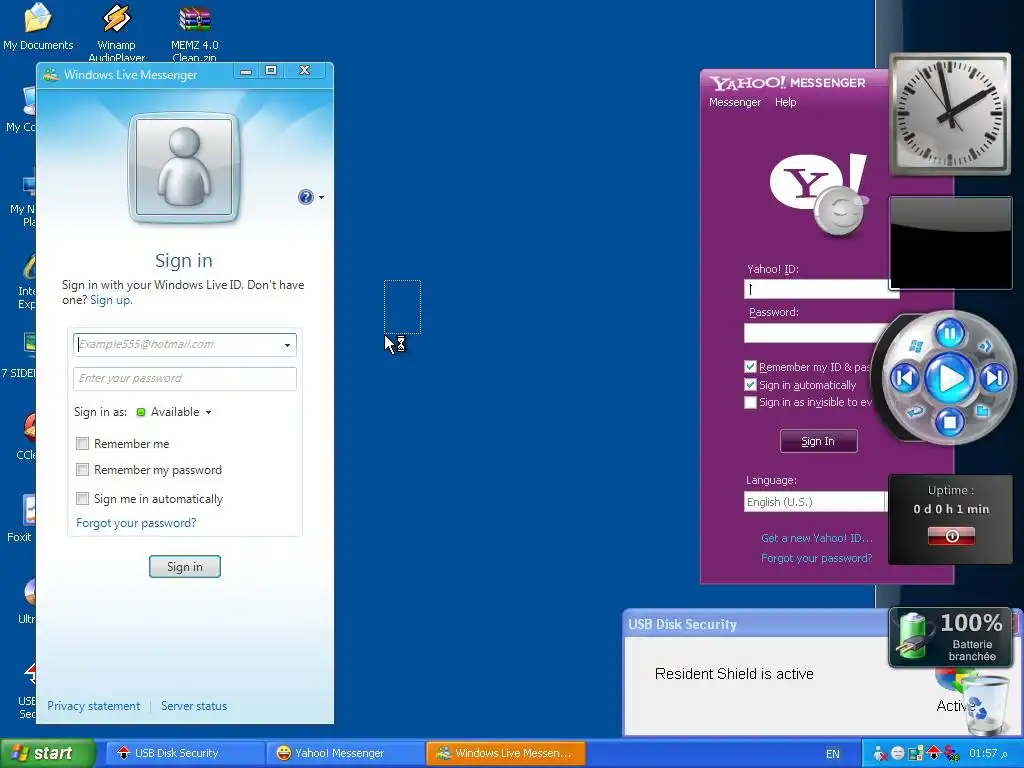Click the tray icon with green 28 badge
The height and width of the screenshot is (768, 1024).
[x=952, y=754]
